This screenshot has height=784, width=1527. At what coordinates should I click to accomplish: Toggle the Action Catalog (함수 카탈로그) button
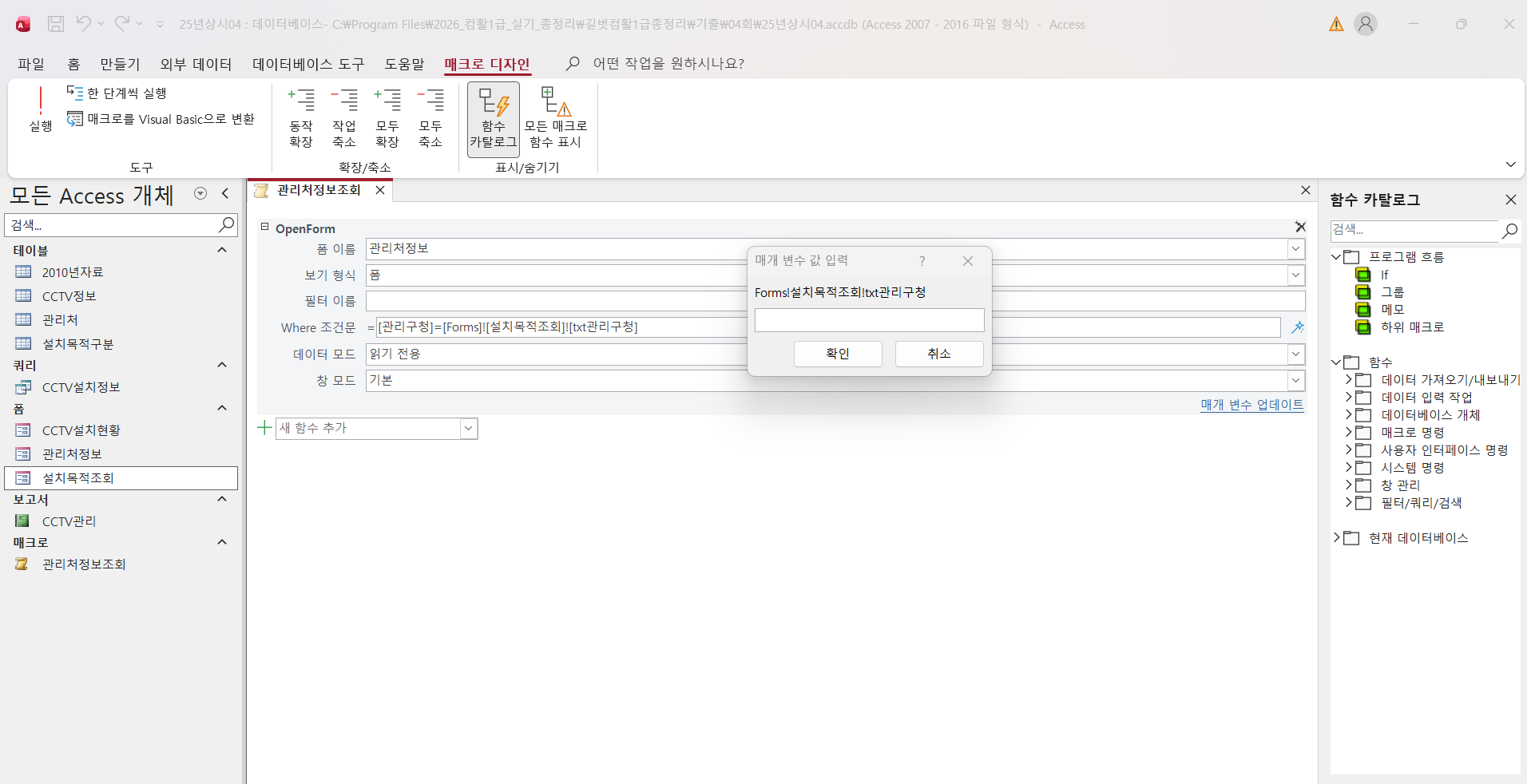tap(493, 118)
